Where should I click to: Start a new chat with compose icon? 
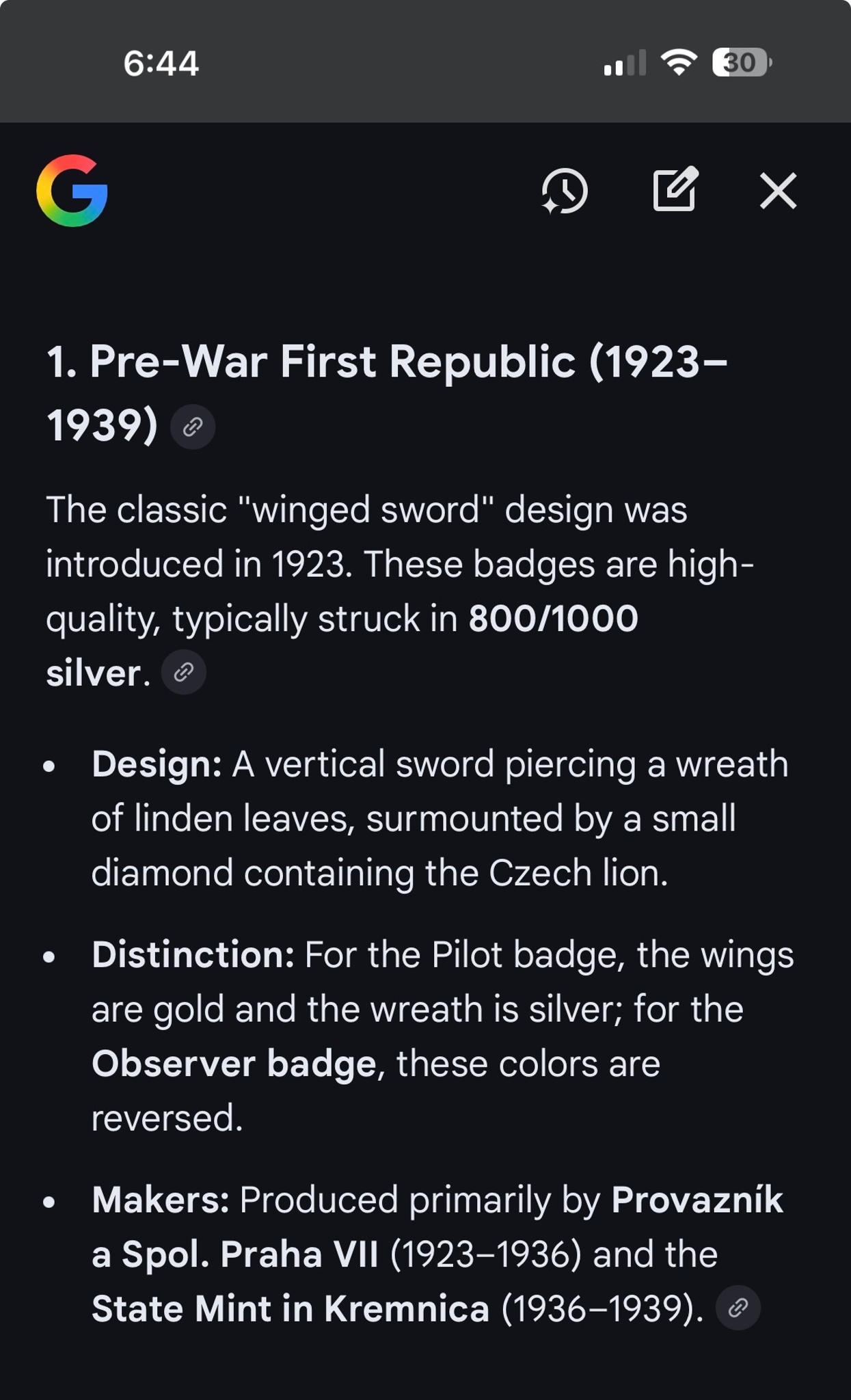pos(675,189)
